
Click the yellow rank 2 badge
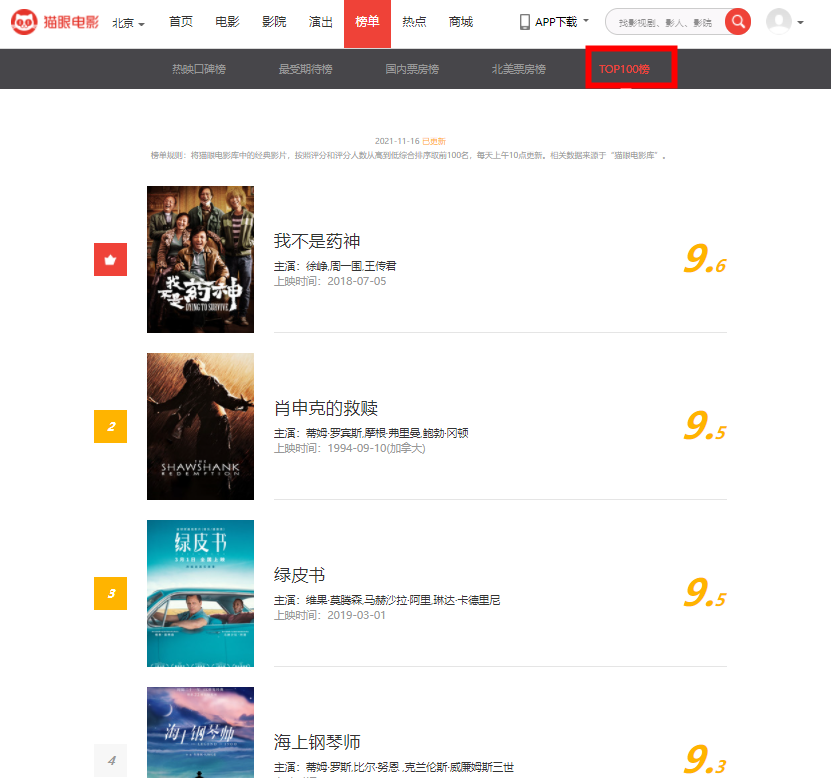coord(110,427)
